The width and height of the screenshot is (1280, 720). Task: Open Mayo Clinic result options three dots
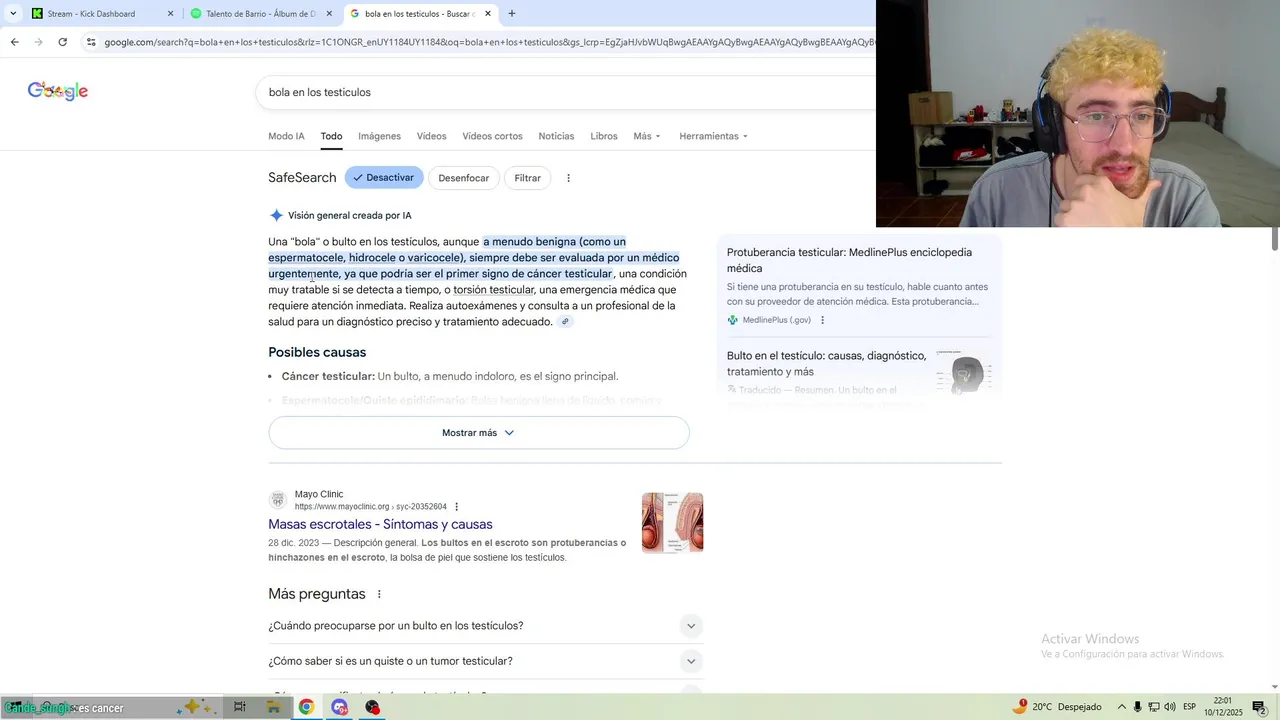coord(457,507)
